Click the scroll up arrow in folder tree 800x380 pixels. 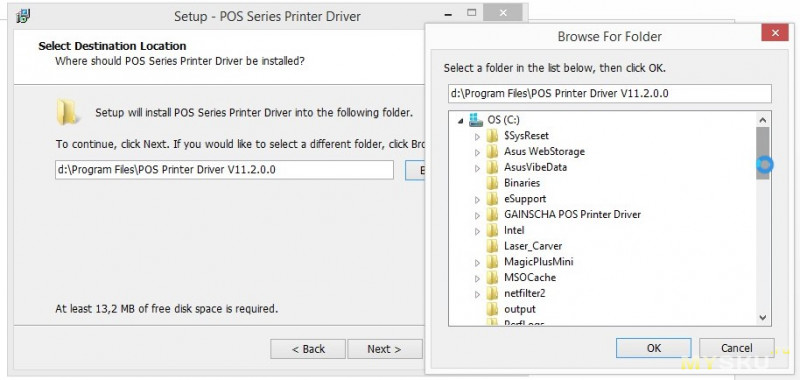point(763,120)
